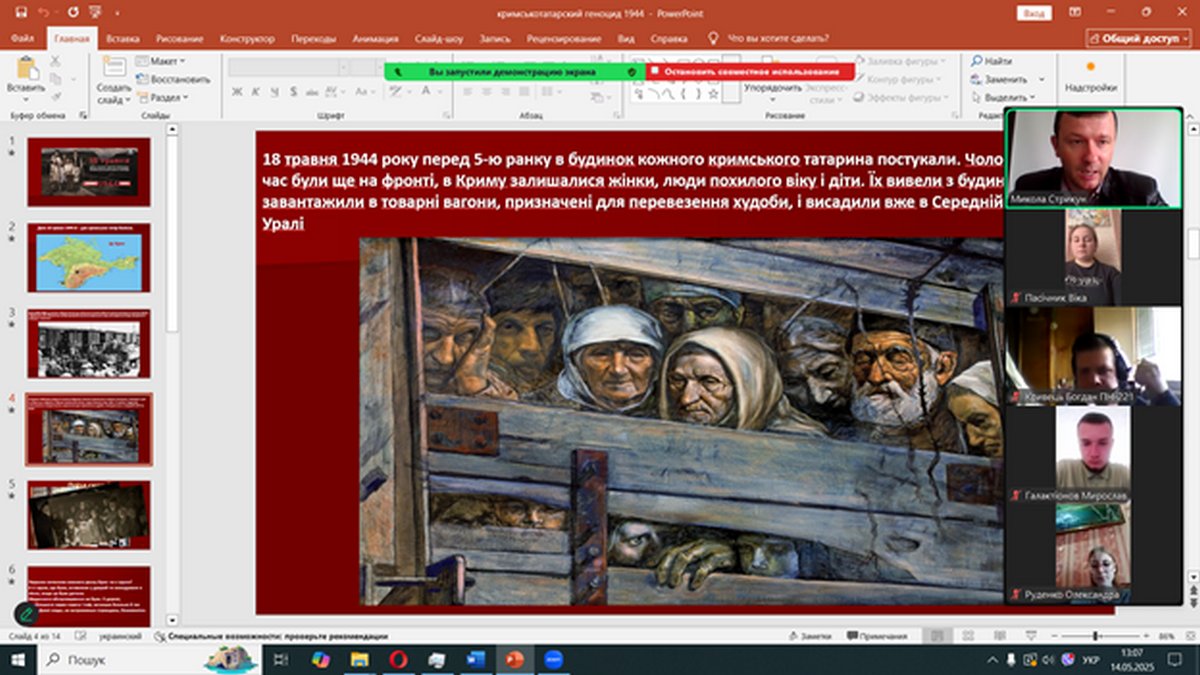Screen dimensions: 1200x675
Task: Switch to the Переходы tab
Action: click(314, 39)
